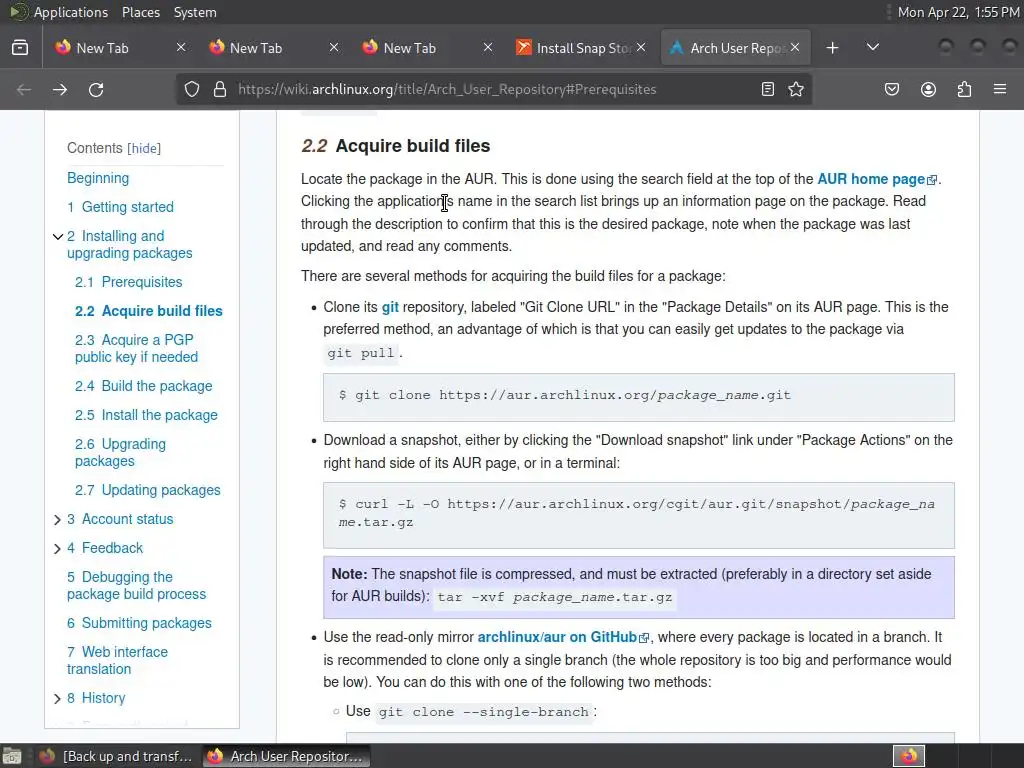Jump to Beginning in contents

(98, 178)
